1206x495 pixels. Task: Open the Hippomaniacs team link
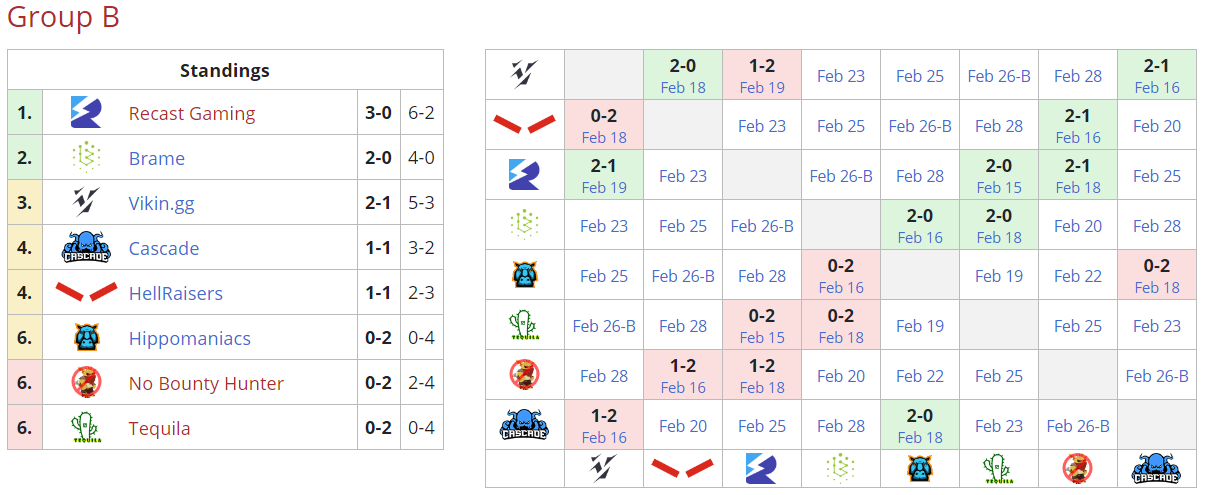(190, 339)
